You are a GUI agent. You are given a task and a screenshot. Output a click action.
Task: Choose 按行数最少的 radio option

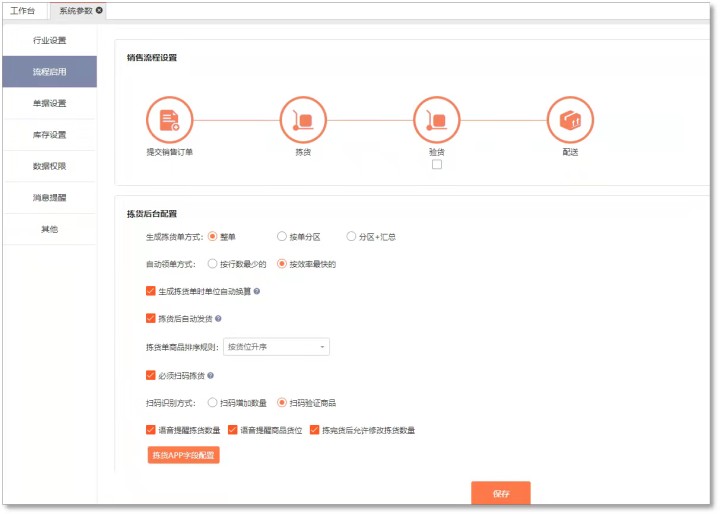click(x=212, y=265)
